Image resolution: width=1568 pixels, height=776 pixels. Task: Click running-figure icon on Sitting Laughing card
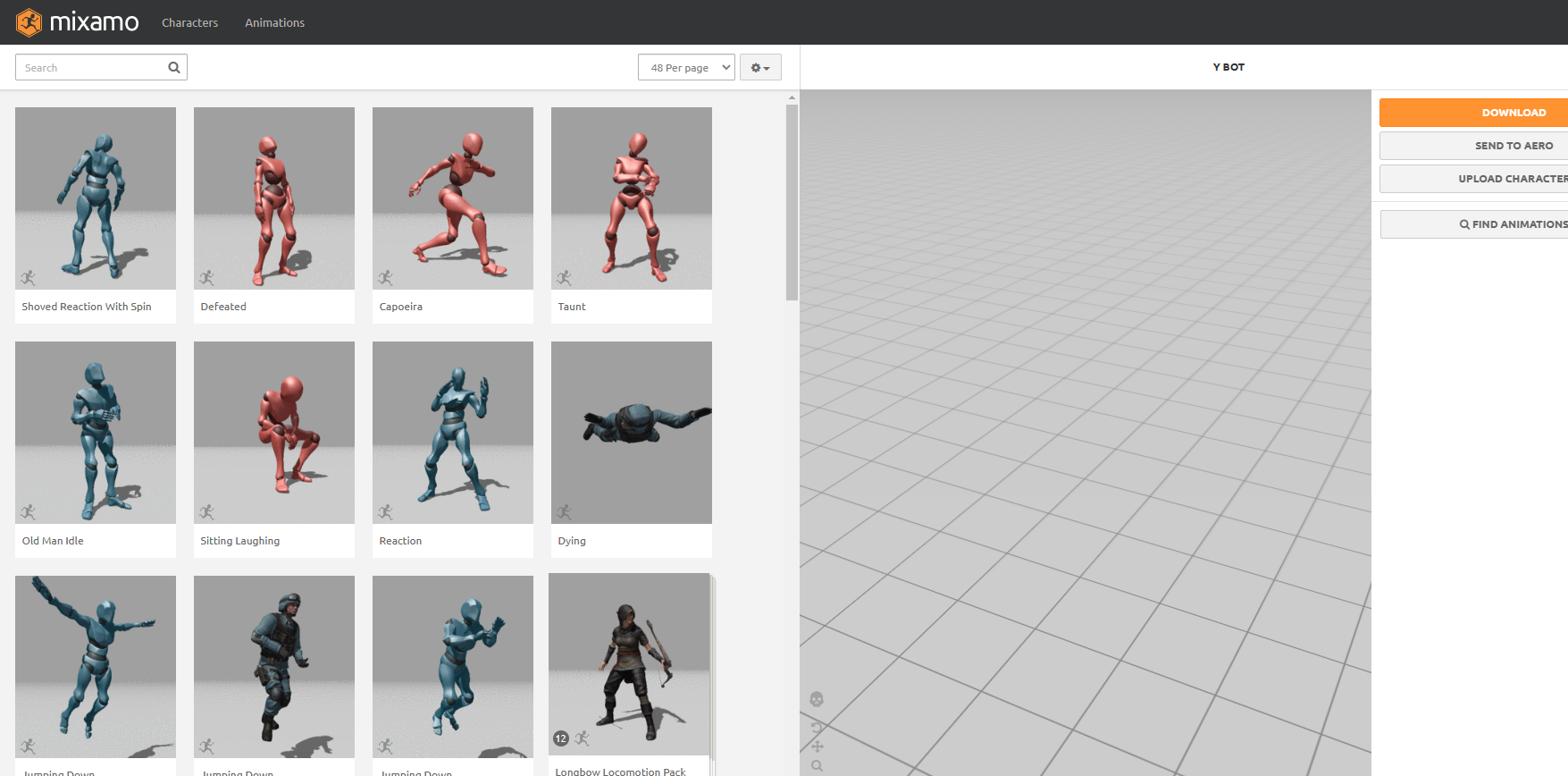coord(207,511)
